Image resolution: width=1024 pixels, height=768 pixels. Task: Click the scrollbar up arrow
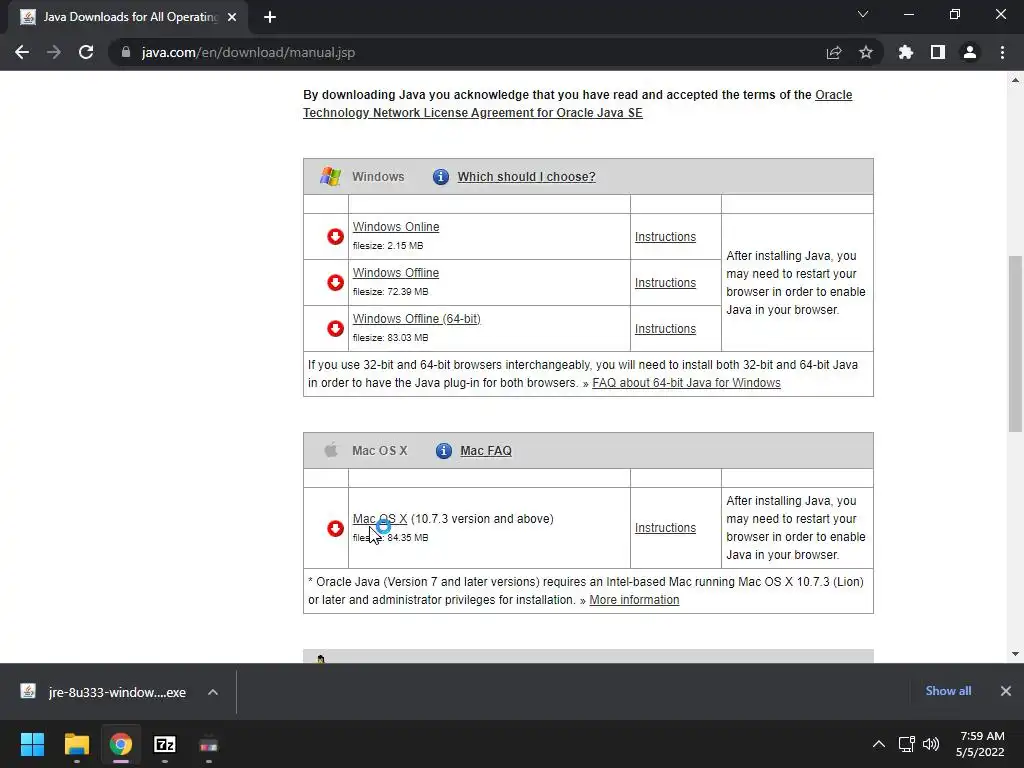click(1015, 80)
